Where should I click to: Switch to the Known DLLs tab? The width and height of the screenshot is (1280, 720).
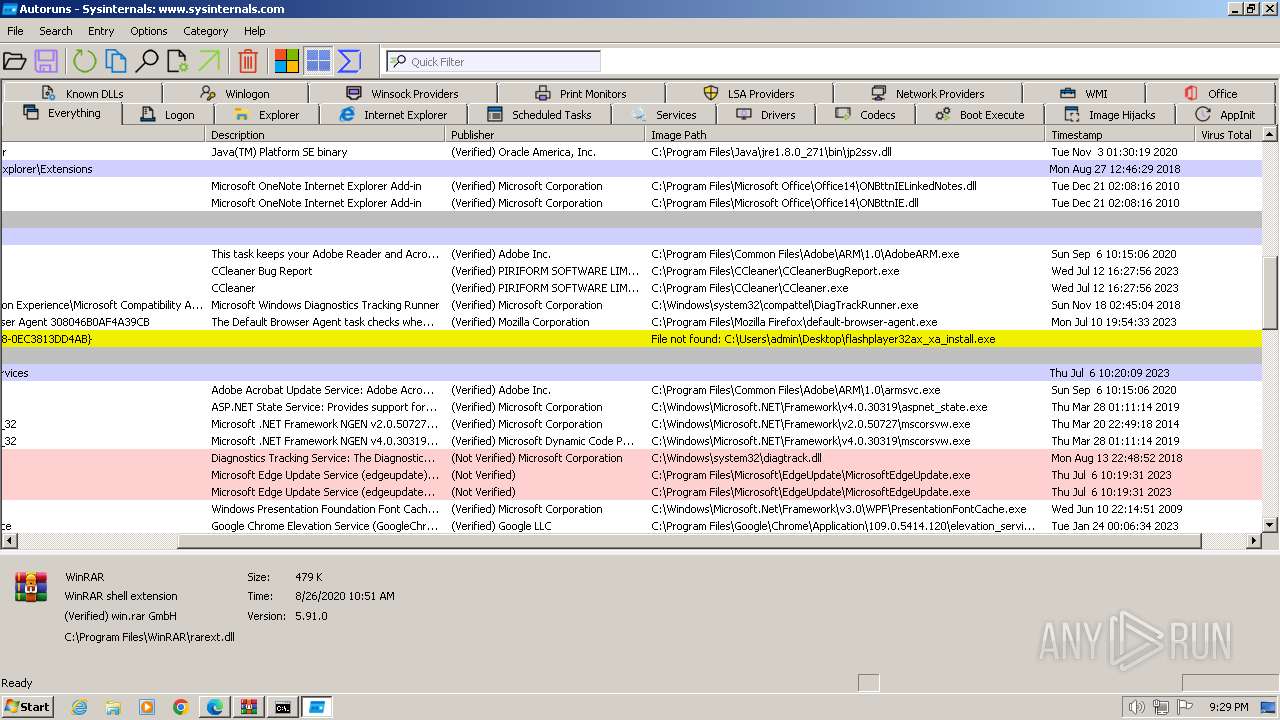coord(83,93)
